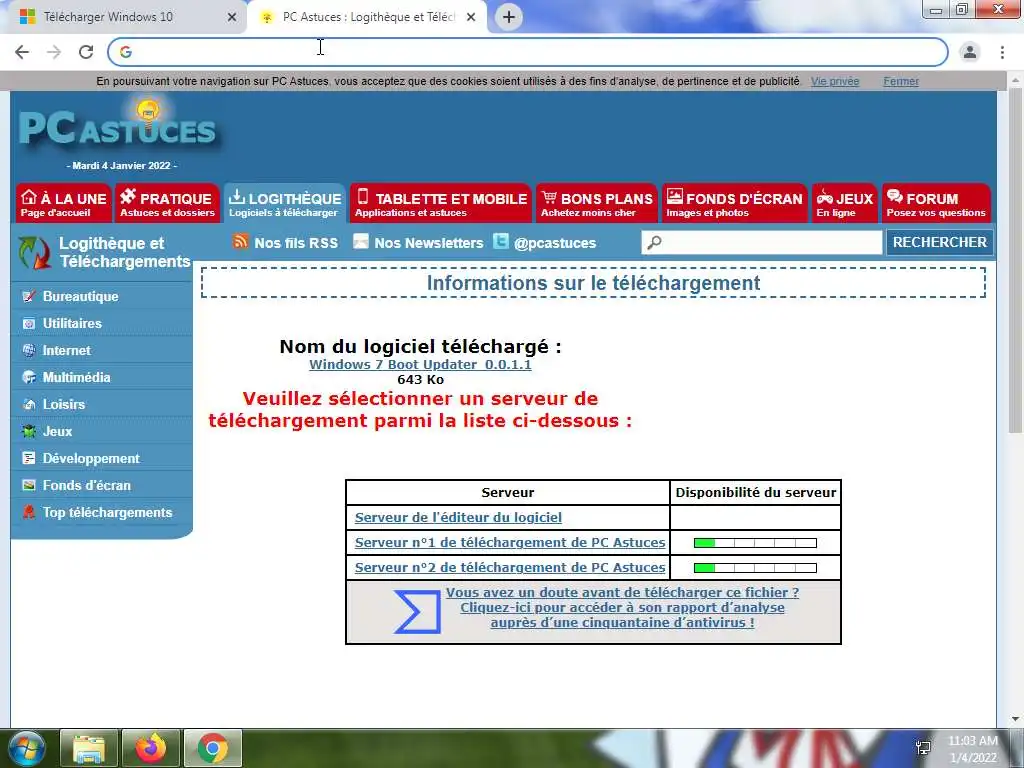Viewport: 1024px width, 768px height.
Task: Click the Logithèque et Téléchargements arrows icon
Action: click(35, 253)
